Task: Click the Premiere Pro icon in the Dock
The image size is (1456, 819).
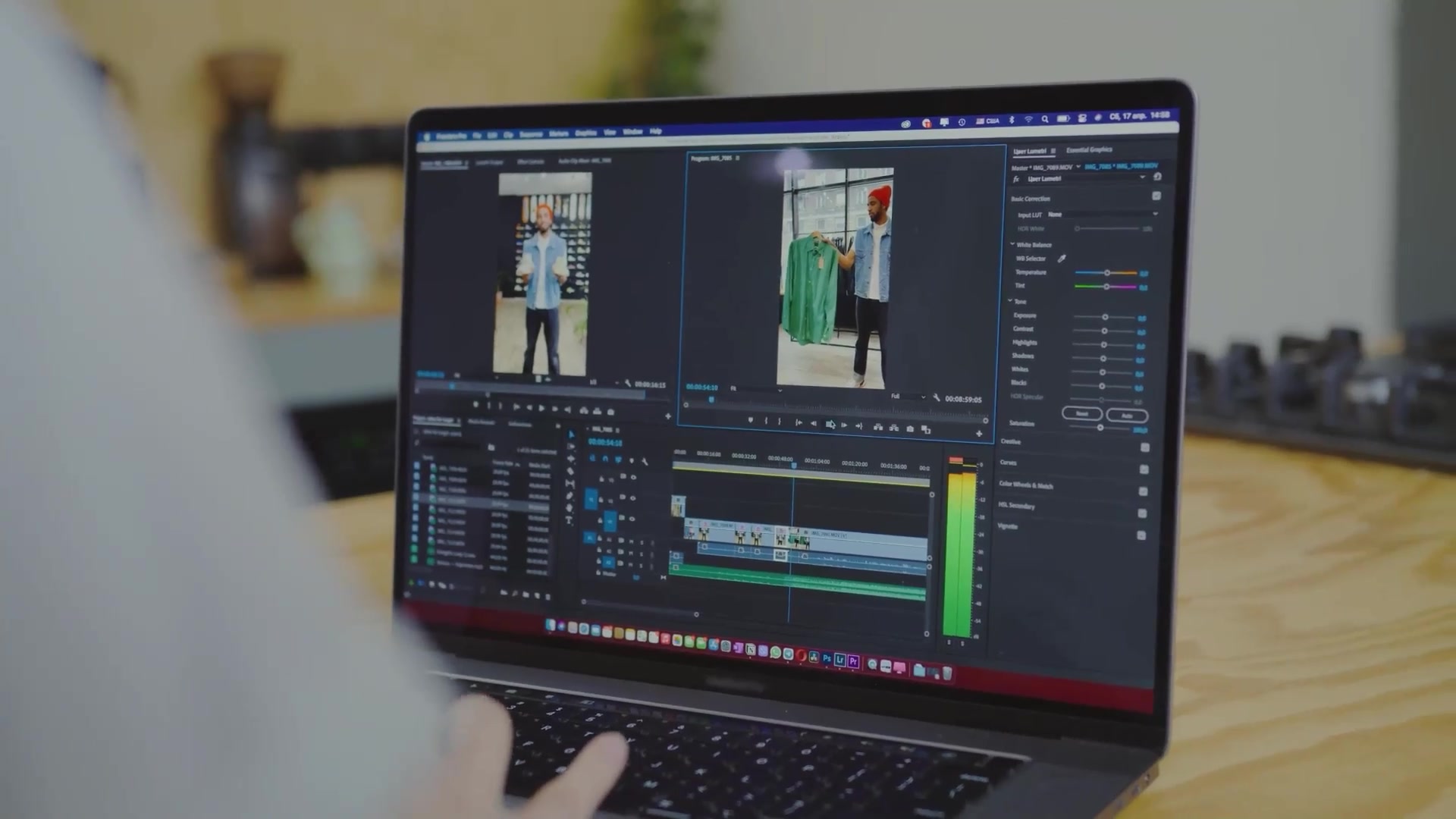Action: click(853, 661)
